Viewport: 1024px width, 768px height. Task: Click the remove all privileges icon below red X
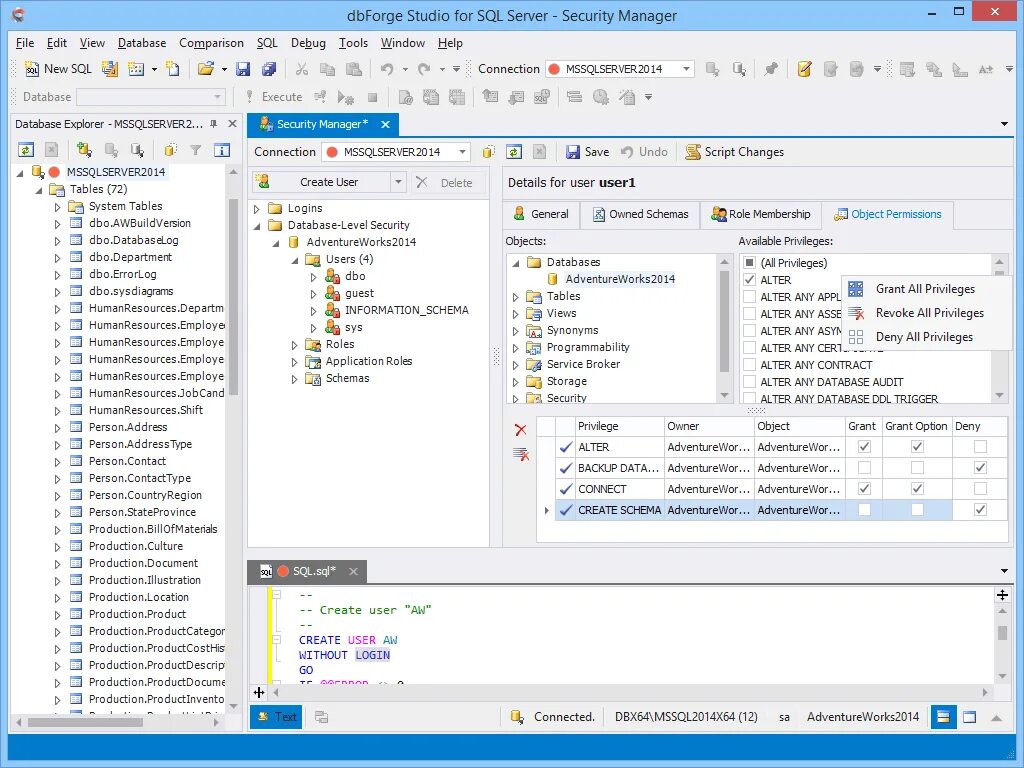coord(520,454)
